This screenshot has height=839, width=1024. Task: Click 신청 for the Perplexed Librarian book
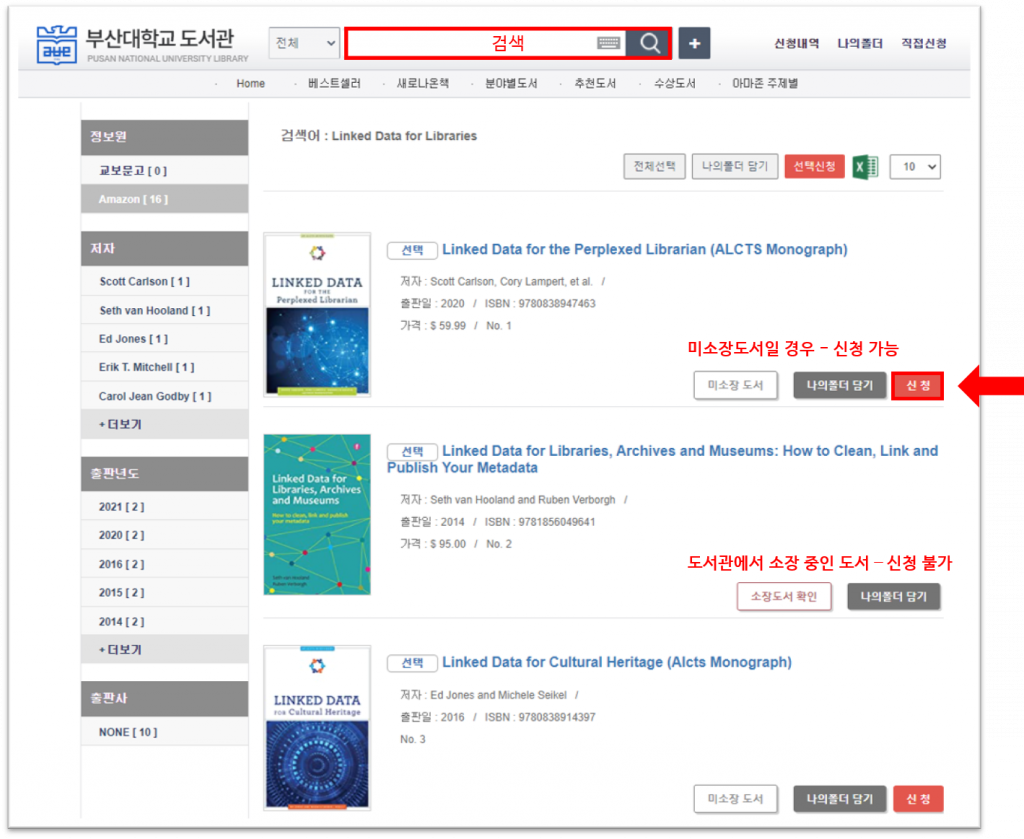[x=917, y=386]
